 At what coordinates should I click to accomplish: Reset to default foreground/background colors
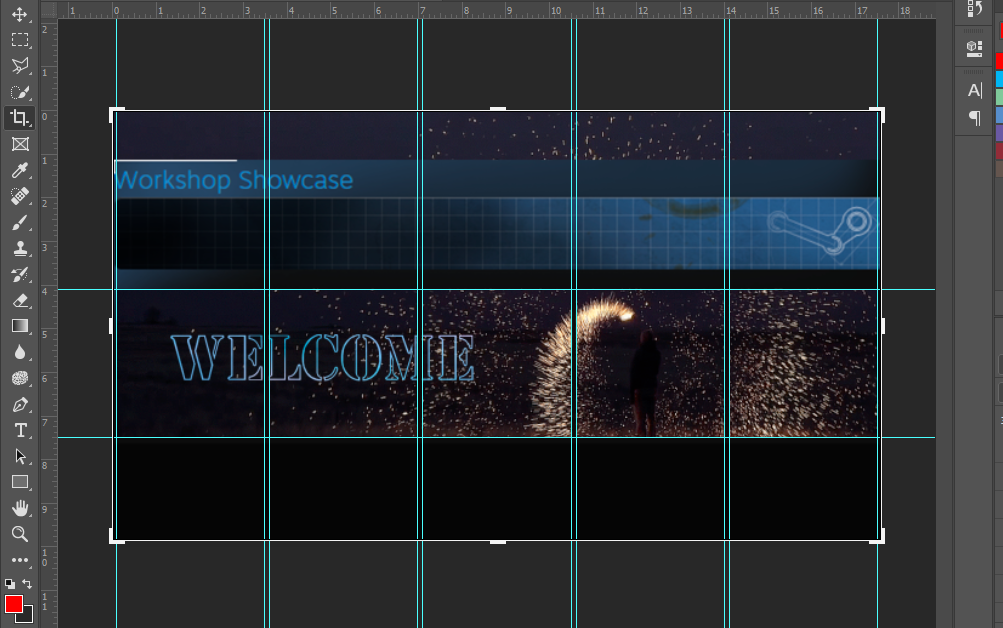(x=10, y=583)
